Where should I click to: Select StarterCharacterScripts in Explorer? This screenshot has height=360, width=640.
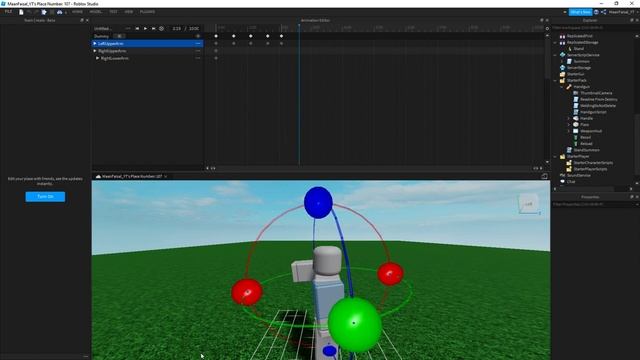coord(593,163)
